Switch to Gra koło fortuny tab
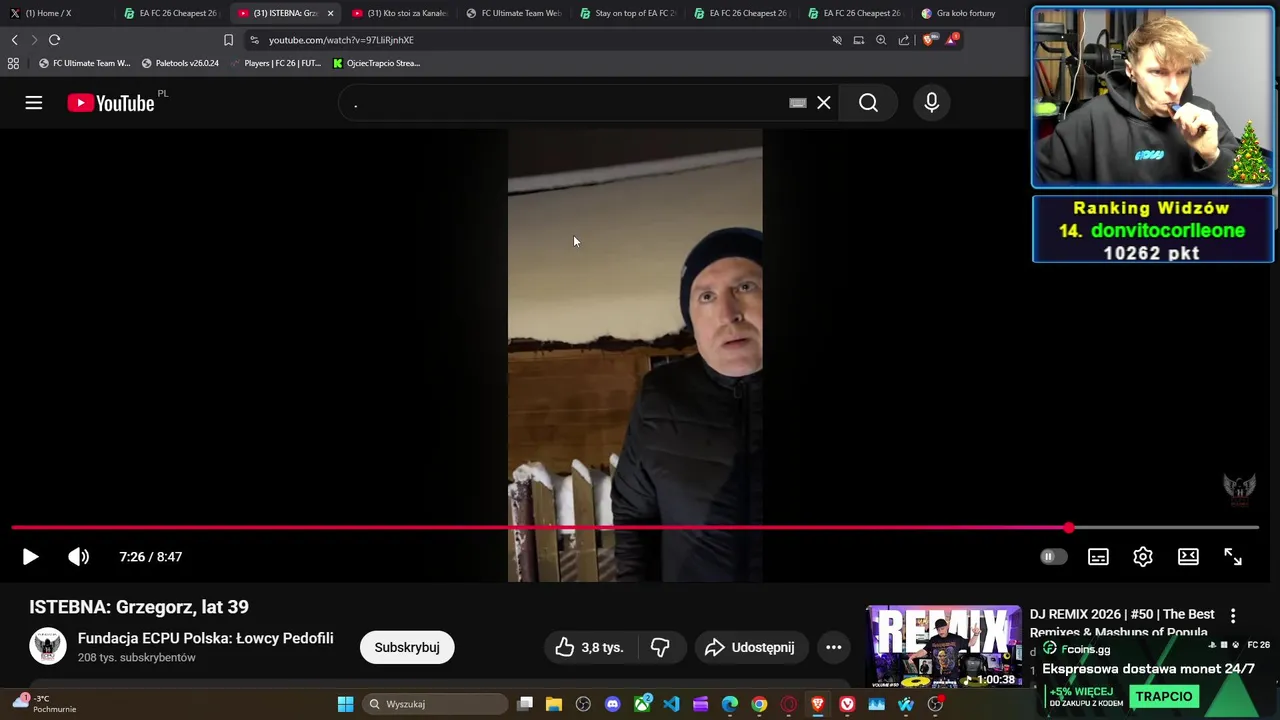This screenshot has width=1280, height=720. 958,13
